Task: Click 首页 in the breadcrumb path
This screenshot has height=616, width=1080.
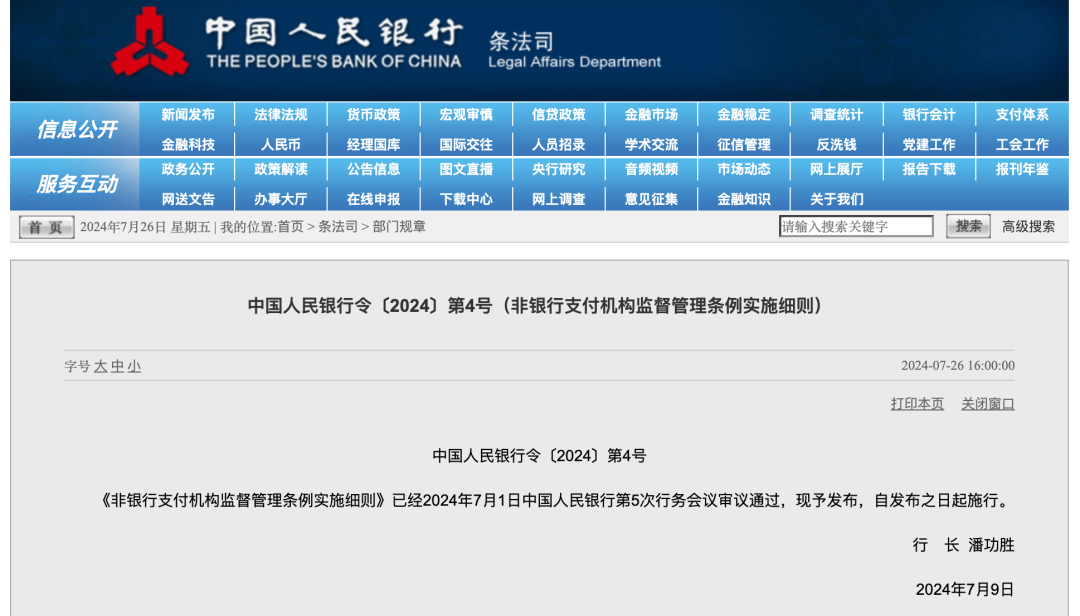Action: coord(290,227)
